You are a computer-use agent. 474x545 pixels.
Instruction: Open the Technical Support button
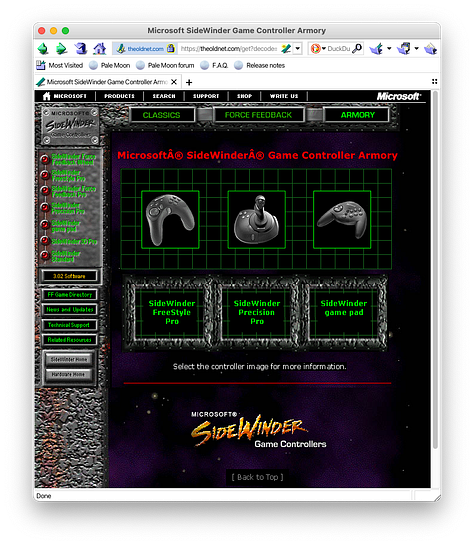point(70,325)
